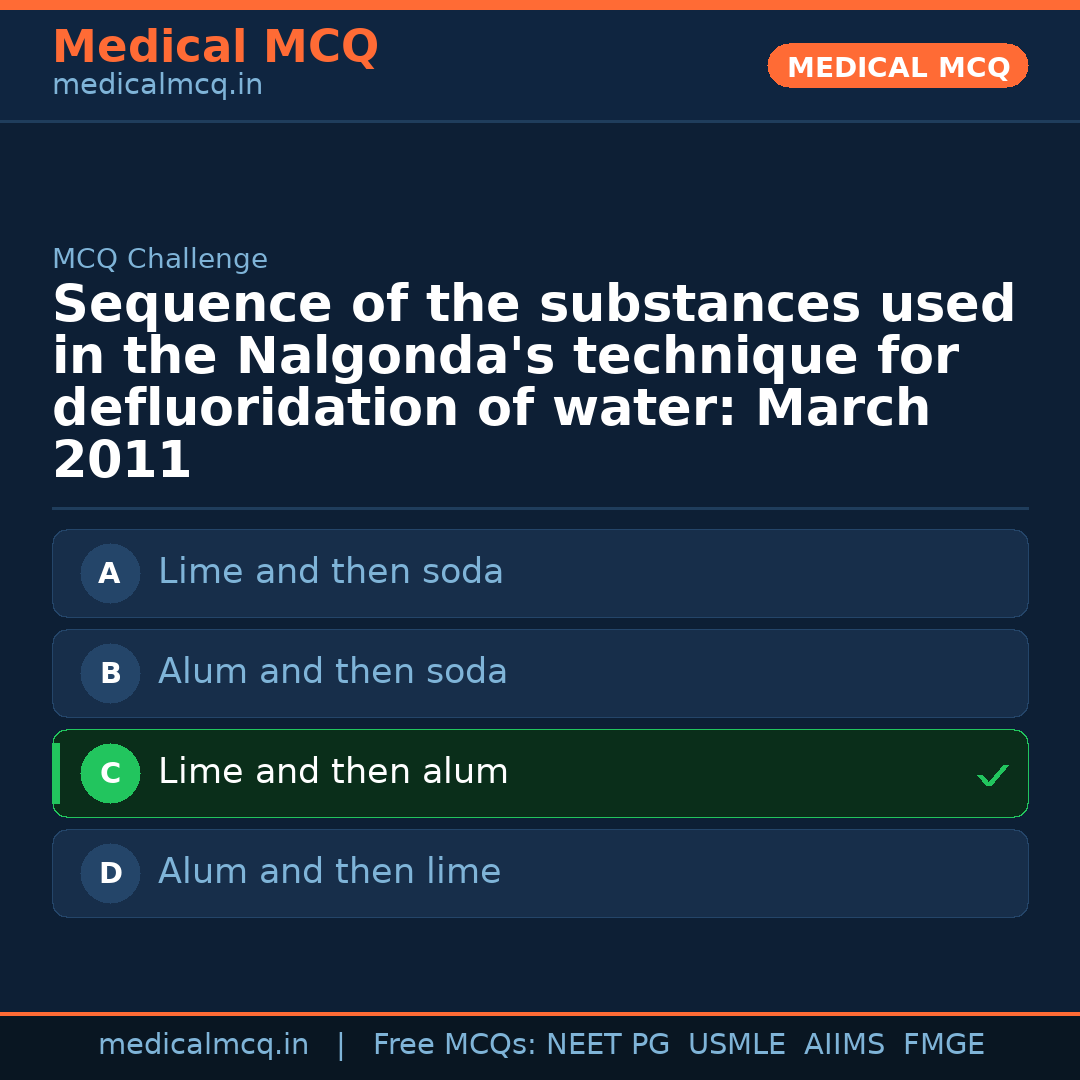Open the medicalmcq.in link under the header
1080x1080 pixels.
[x=157, y=86]
